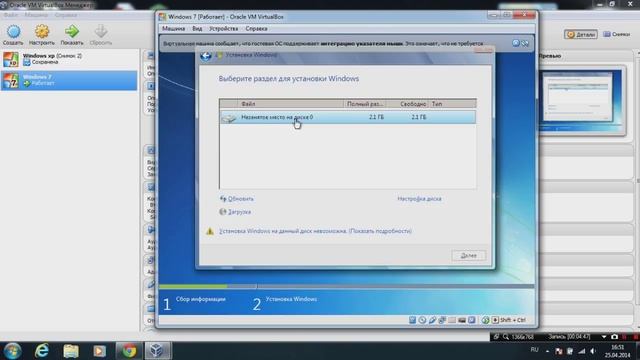640x360 pixels.
Task: Click the network signal icon in the tray
Action: [582, 351]
